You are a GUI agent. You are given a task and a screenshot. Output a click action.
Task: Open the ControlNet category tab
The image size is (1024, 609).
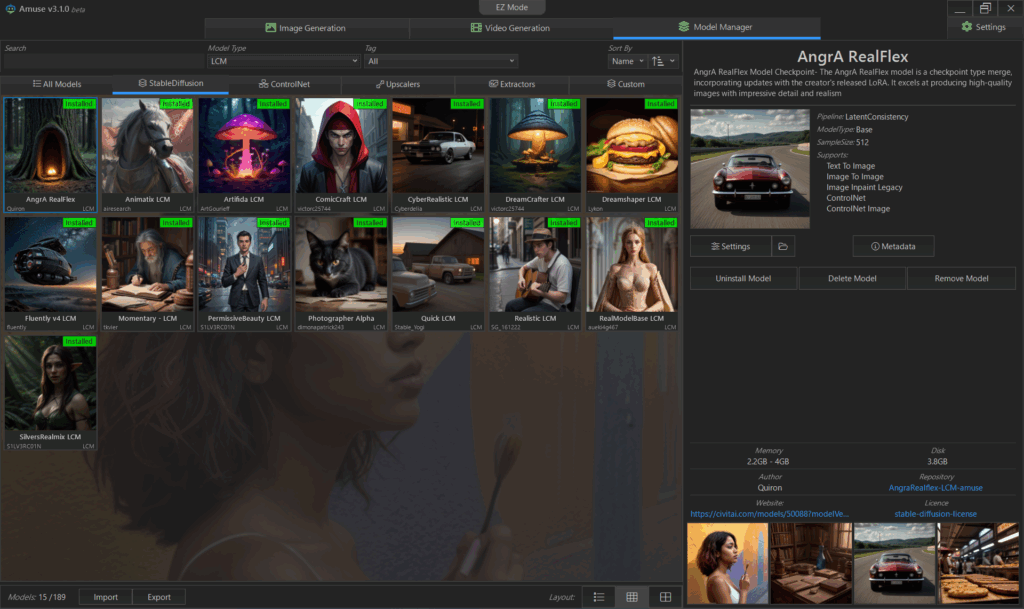(284, 84)
